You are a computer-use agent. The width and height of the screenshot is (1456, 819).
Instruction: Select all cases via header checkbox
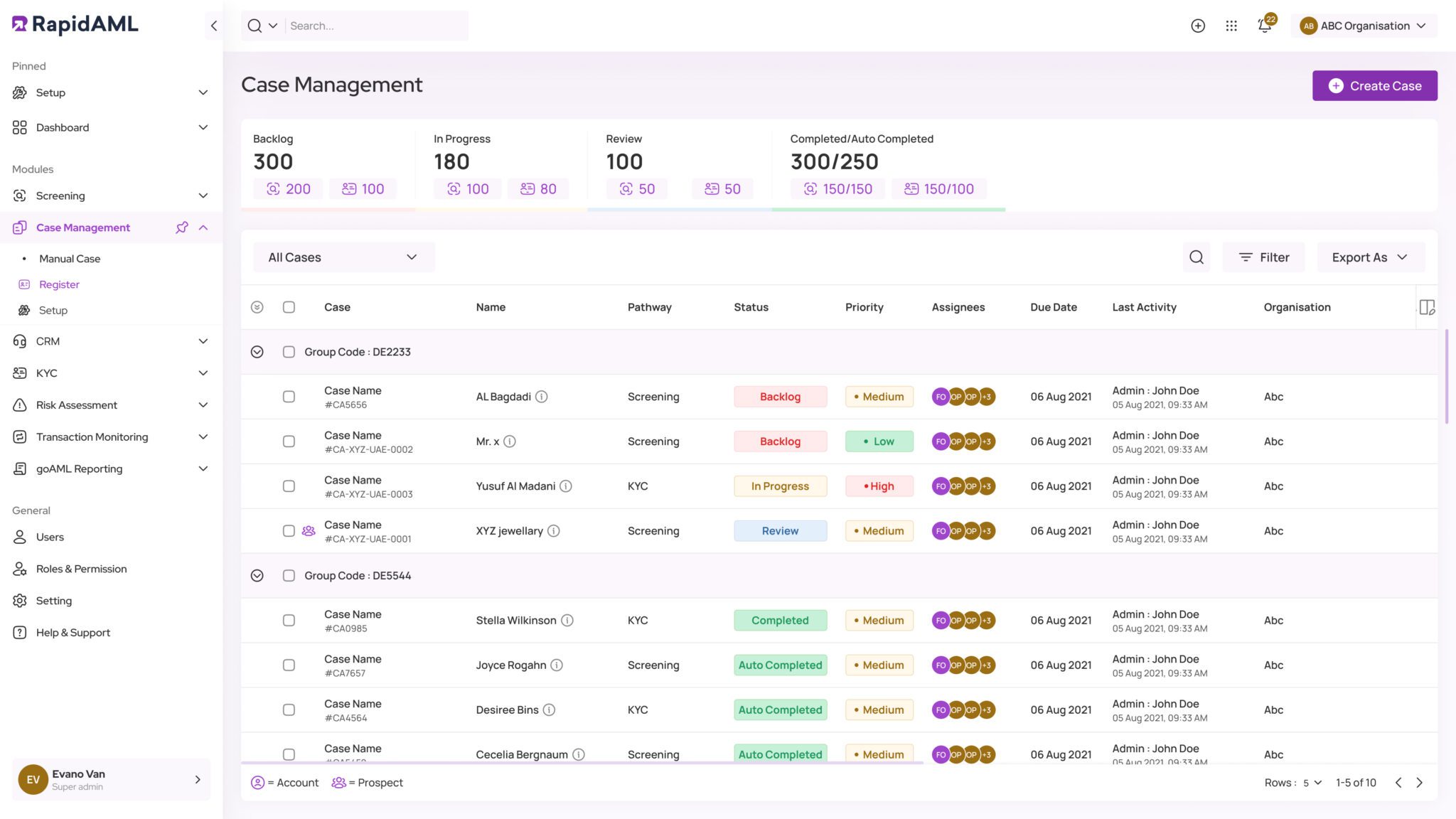click(x=289, y=307)
